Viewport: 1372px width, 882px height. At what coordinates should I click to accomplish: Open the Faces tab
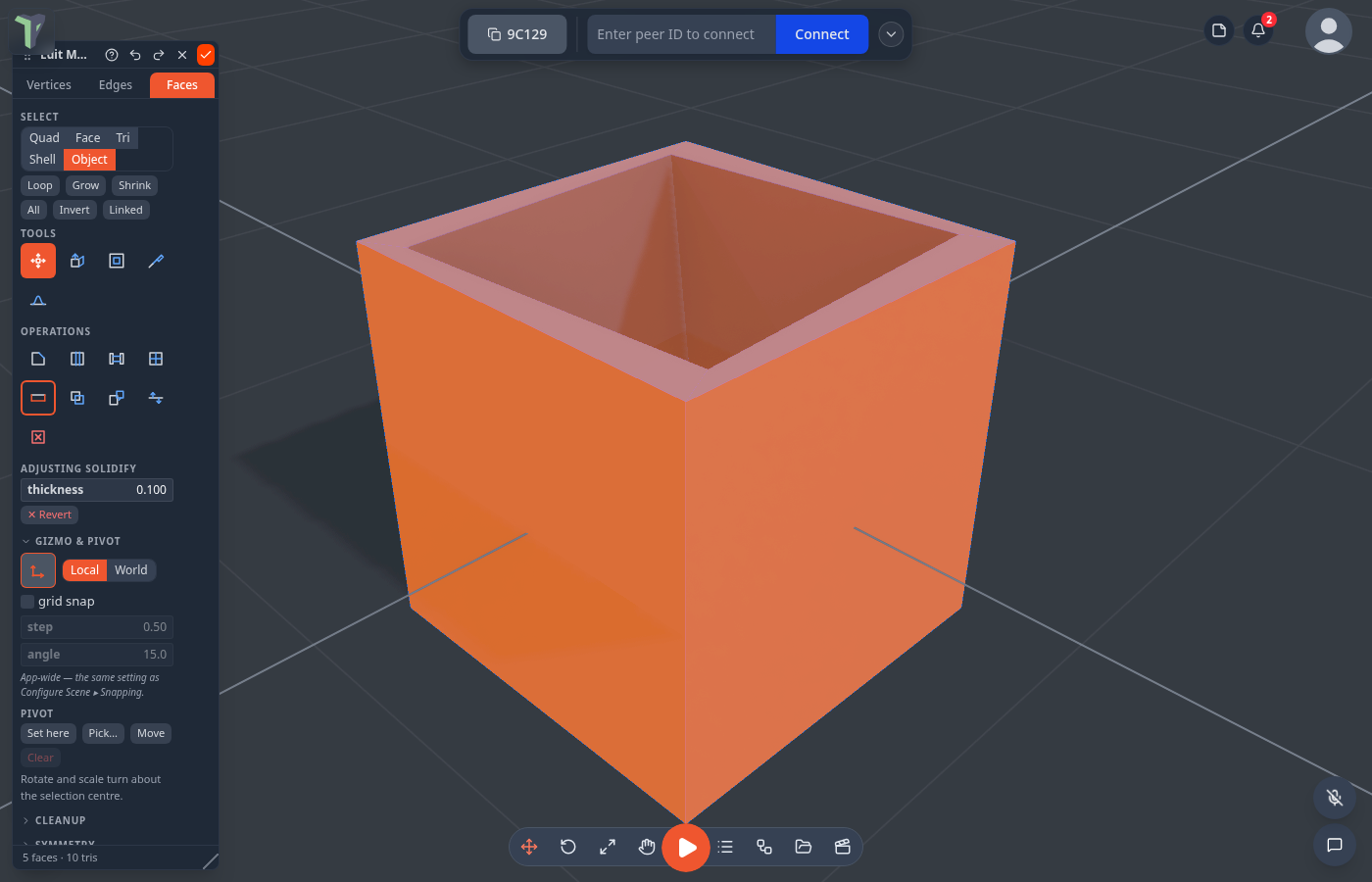(182, 85)
